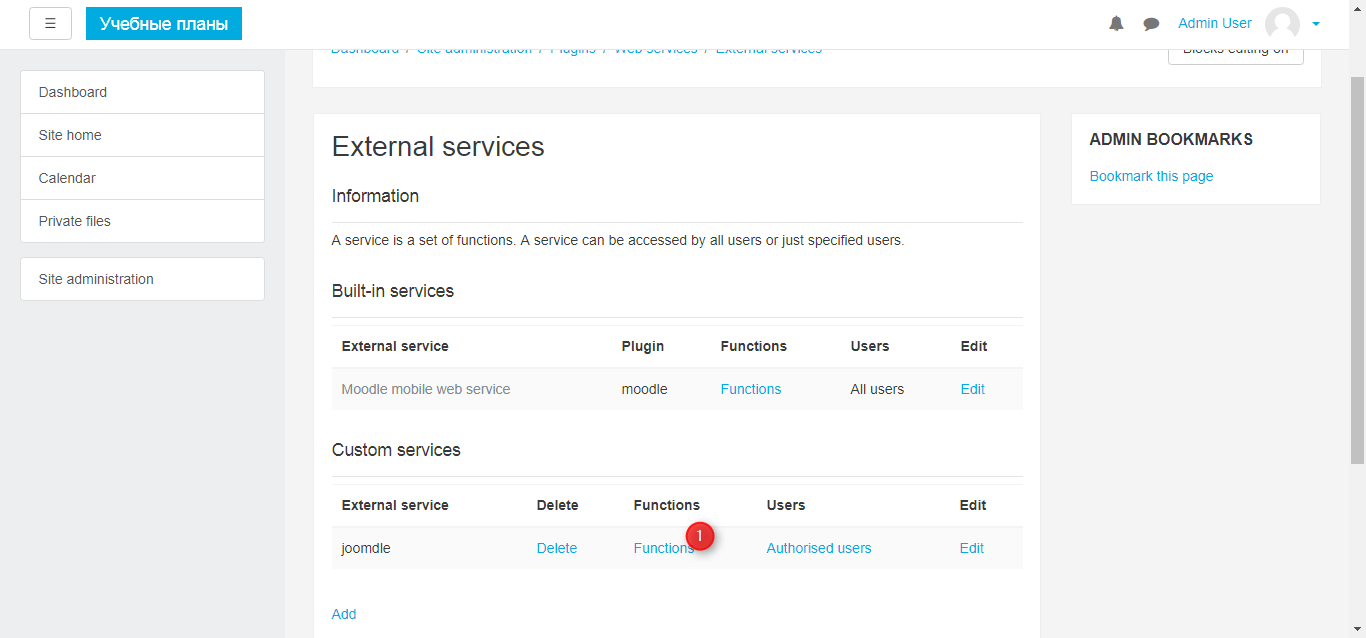
Task: Delete the joomdle custom service
Action: [x=556, y=548]
